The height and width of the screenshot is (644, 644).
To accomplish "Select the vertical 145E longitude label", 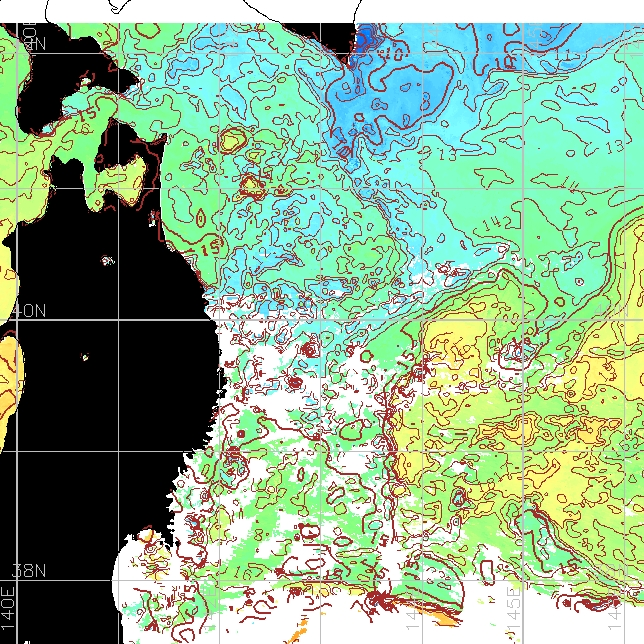I will 514,609.
